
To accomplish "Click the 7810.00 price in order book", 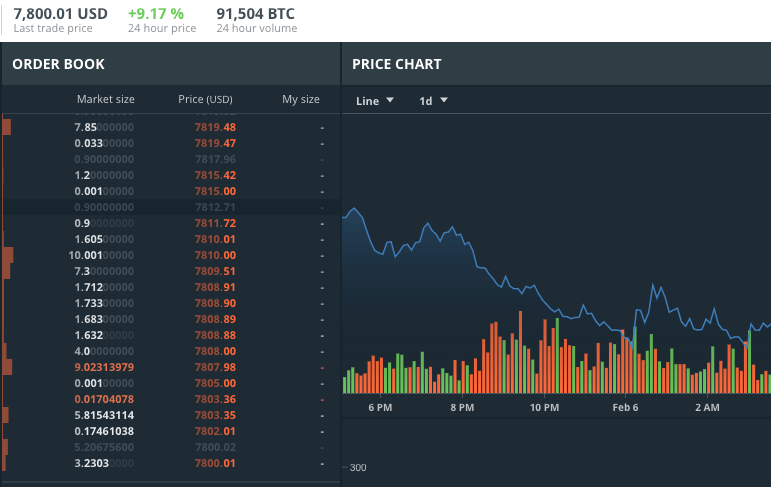I will [x=215, y=255].
